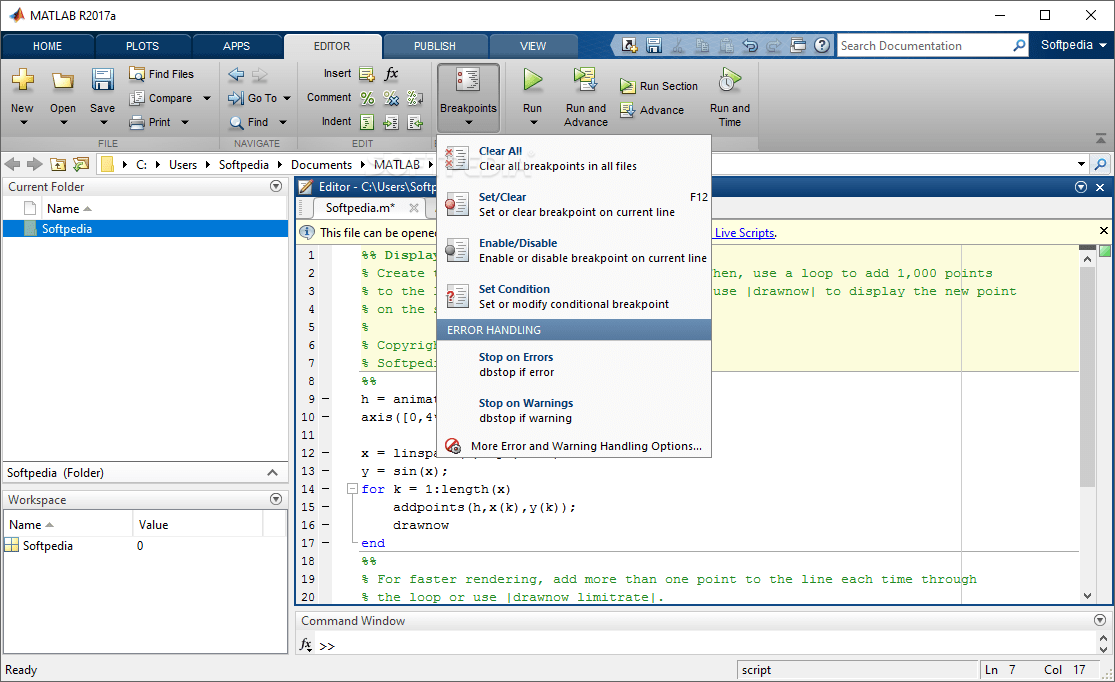Click the search magnifier in Search Documentation
This screenshot has width=1115, height=682.
(1019, 46)
